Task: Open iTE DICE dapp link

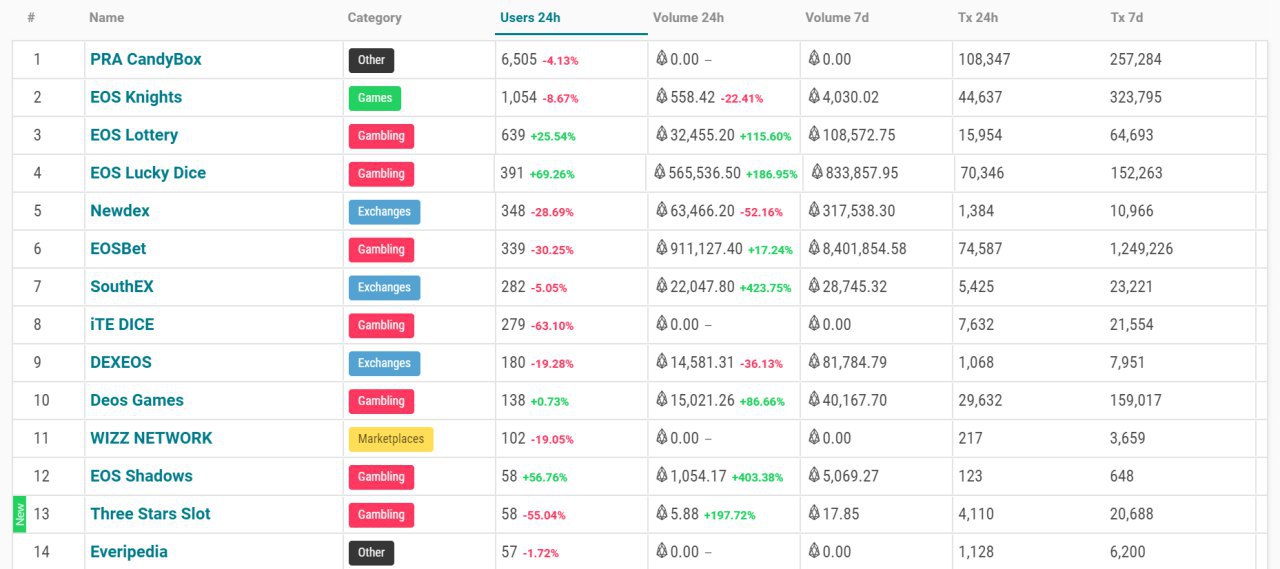Action: pyautogui.click(x=122, y=325)
